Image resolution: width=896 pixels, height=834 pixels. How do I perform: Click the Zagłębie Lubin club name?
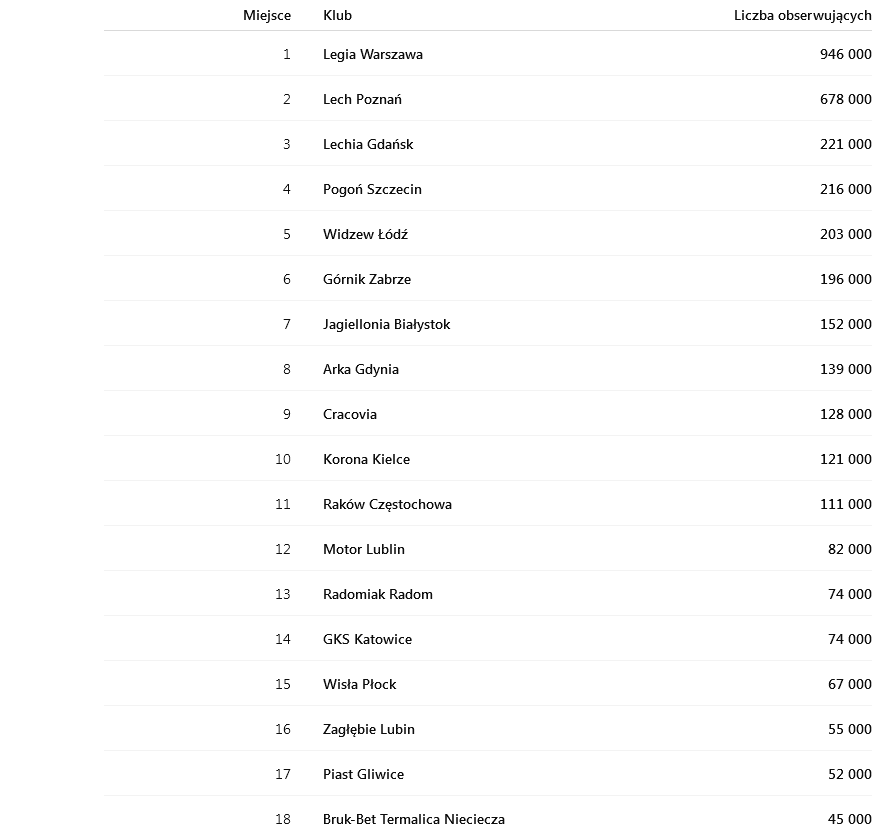coord(368,729)
